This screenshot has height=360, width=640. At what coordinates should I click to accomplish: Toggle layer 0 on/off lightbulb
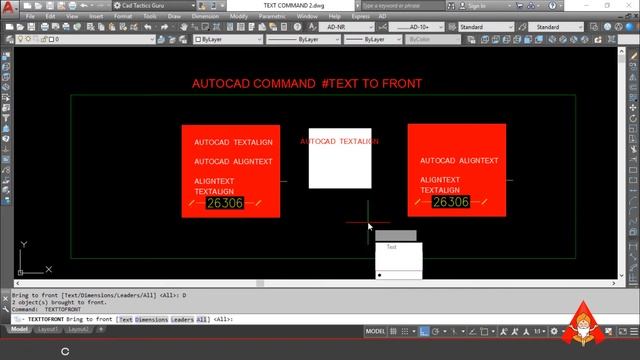tap(20, 39)
